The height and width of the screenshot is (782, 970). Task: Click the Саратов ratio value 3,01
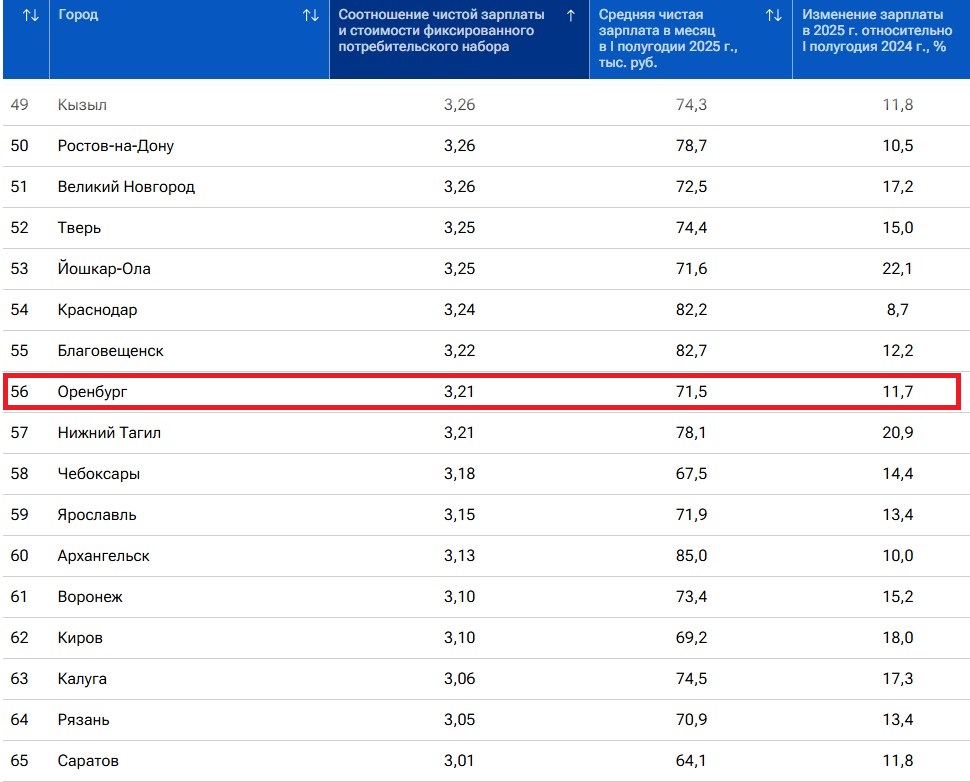pyautogui.click(x=459, y=761)
